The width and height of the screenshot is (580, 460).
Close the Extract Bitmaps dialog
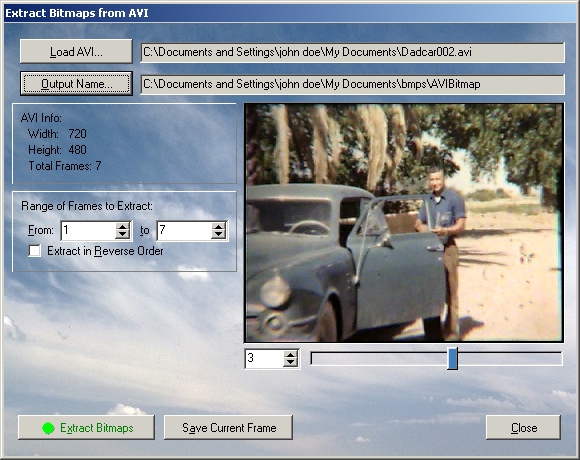(x=523, y=427)
